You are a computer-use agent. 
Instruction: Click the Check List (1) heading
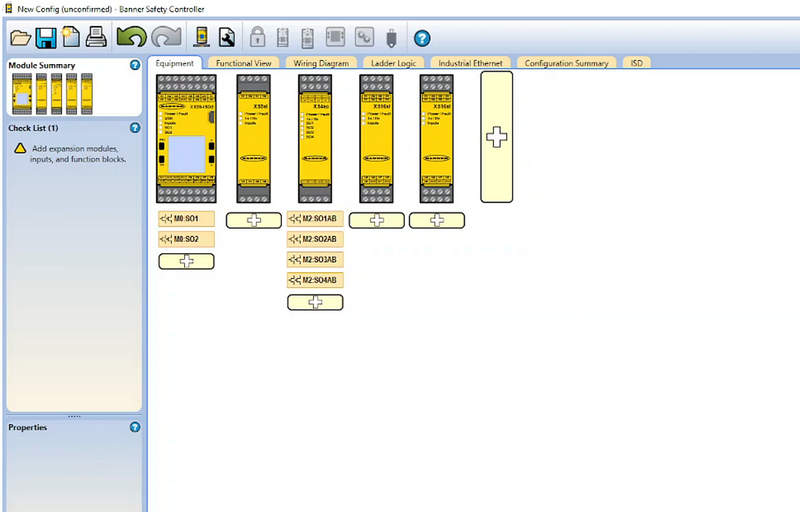tap(33, 128)
